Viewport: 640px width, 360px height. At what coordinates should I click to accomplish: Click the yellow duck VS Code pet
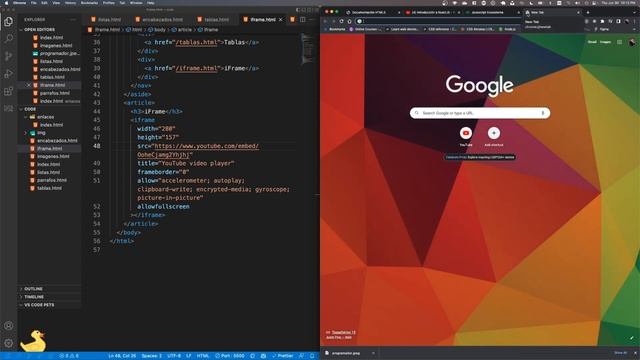pyautogui.click(x=33, y=341)
